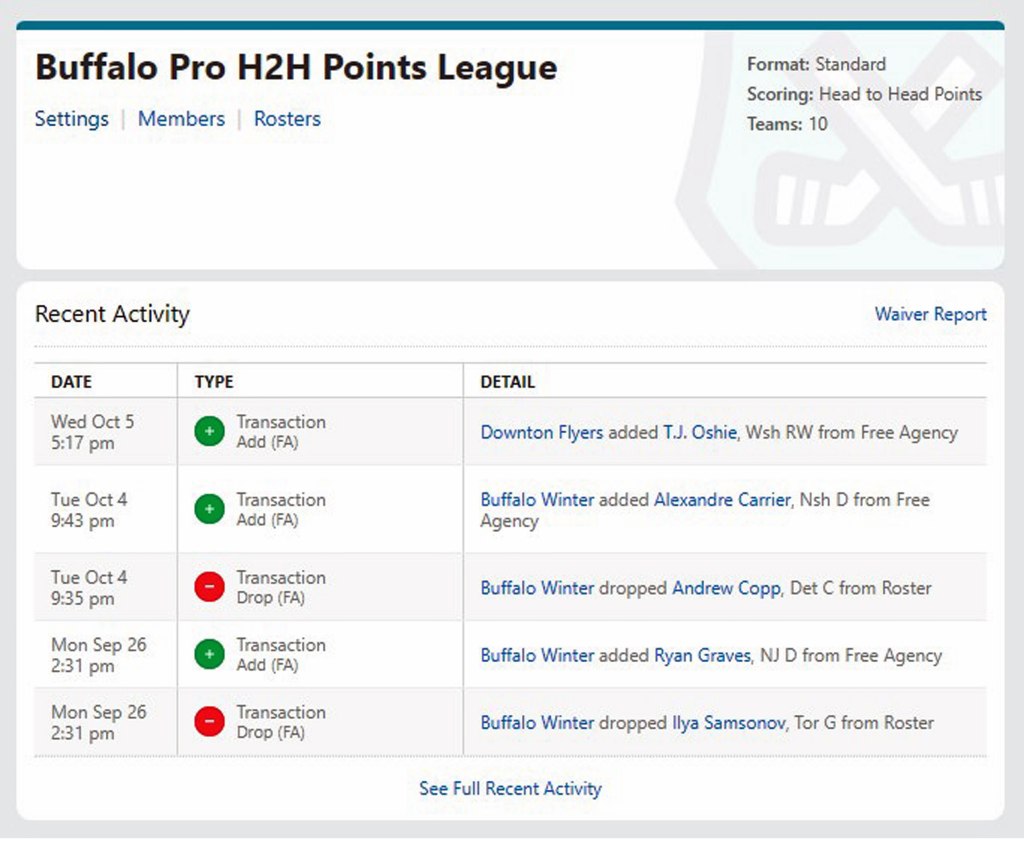Open T.J. Oshie player page
Viewport: 1024px width, 843px height.
[x=700, y=432]
